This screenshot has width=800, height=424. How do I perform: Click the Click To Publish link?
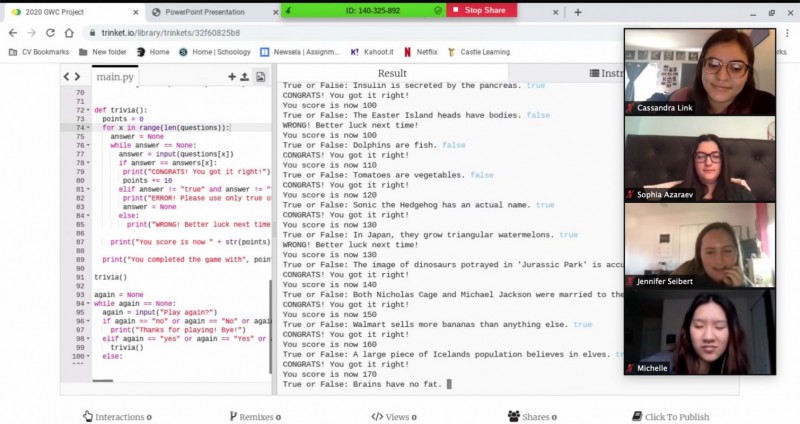pyautogui.click(x=670, y=416)
